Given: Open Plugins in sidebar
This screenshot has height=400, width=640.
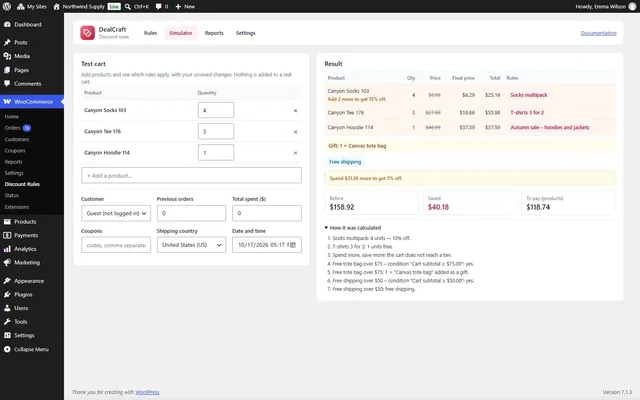Looking at the screenshot, I should 32,294.
